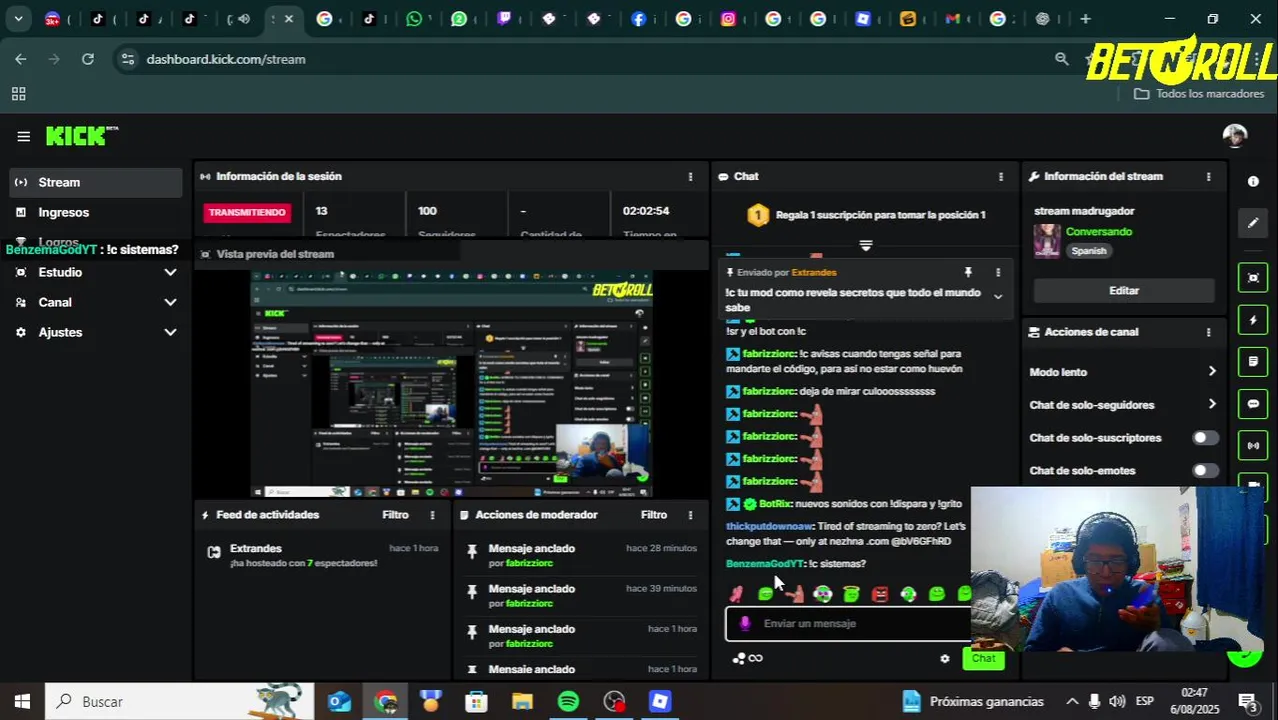Click the Enviar un mensaje input field
The width and height of the screenshot is (1278, 720).
[847, 623]
